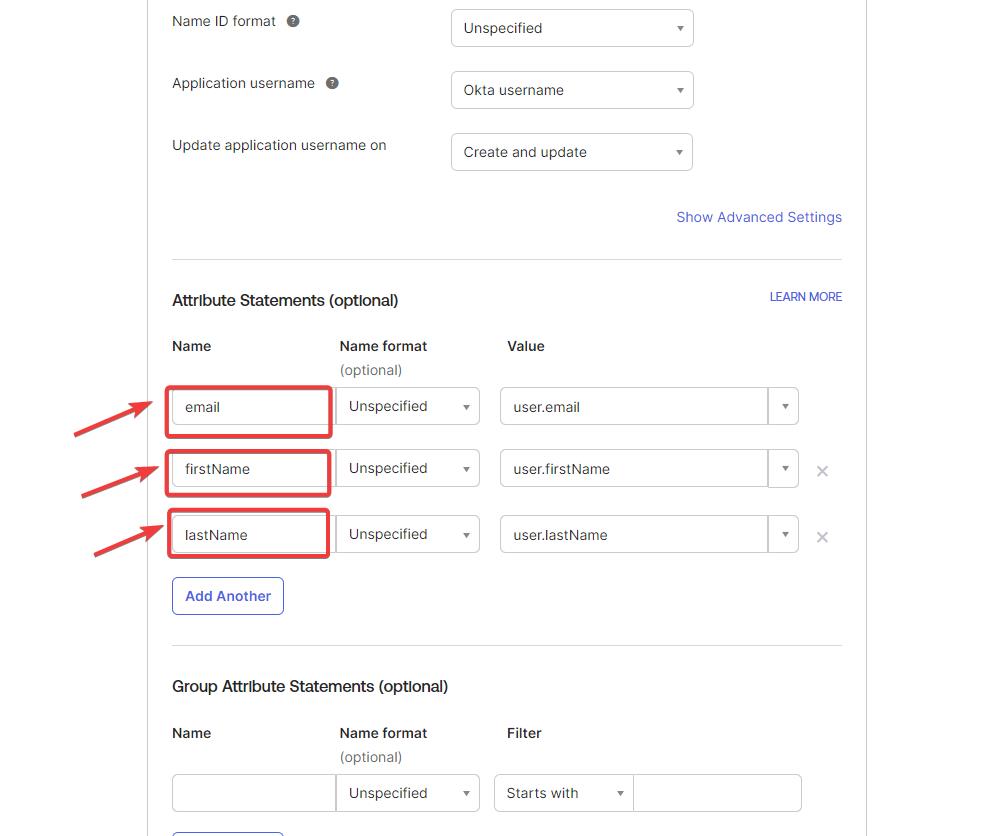Screen dimensions: 991x836
Task: Click the email attribute name field
Action: 250,407
